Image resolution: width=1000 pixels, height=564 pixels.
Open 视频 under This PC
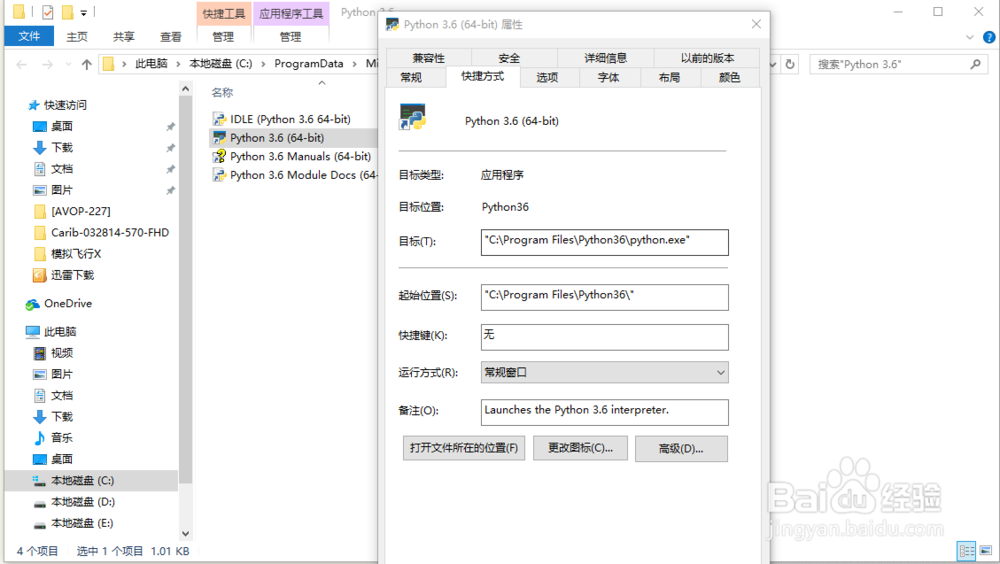(x=62, y=353)
